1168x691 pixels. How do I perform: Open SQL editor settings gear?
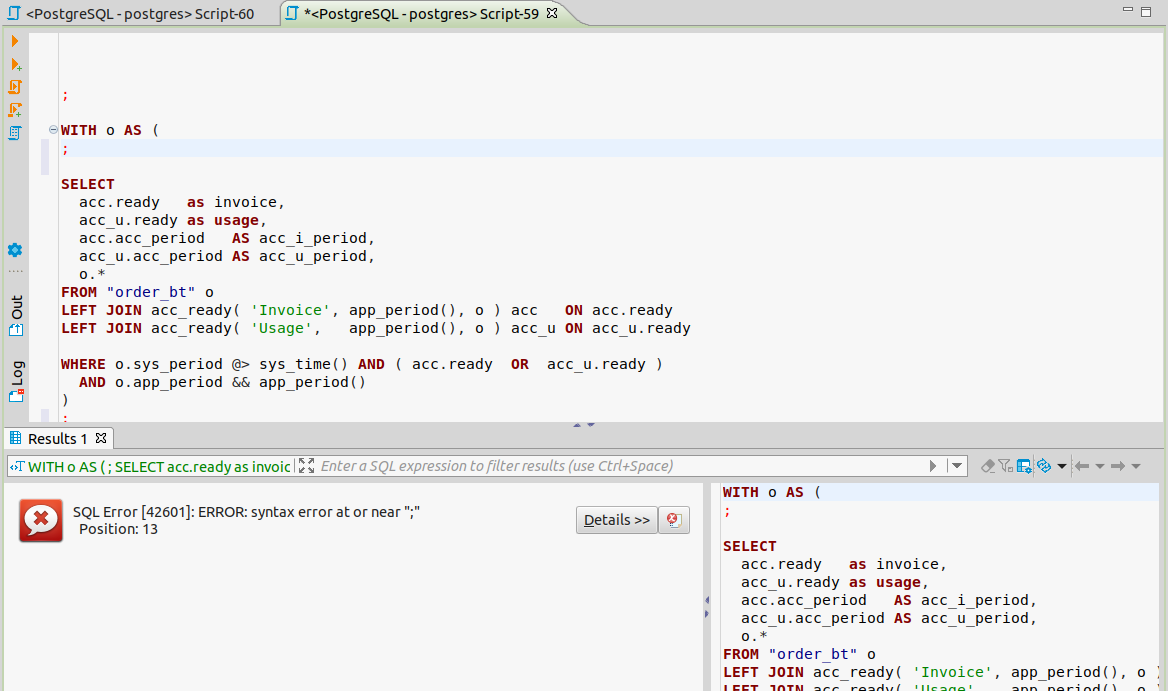click(x=13, y=250)
